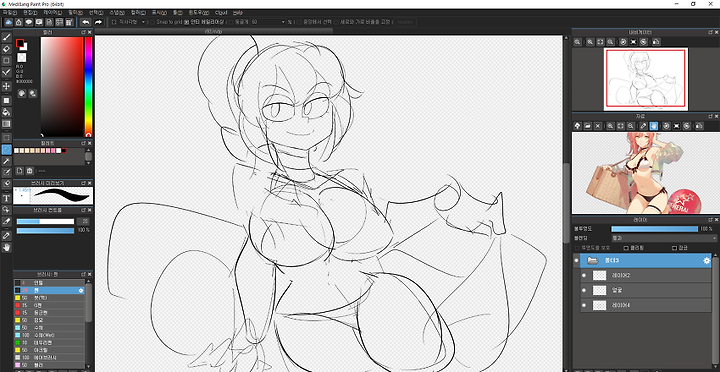The image size is (720, 372).
Task: Click the add palette color button
Action: (x=20, y=171)
